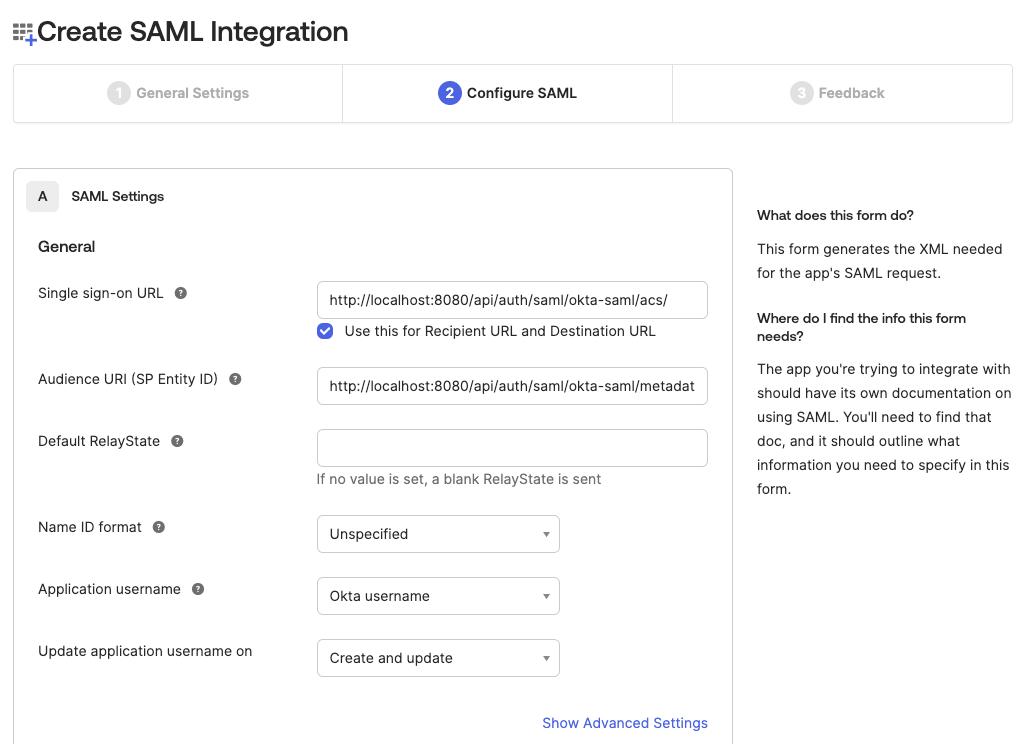The height and width of the screenshot is (744, 1029).
Task: Click Show Advanced Settings link
Action: click(x=624, y=723)
